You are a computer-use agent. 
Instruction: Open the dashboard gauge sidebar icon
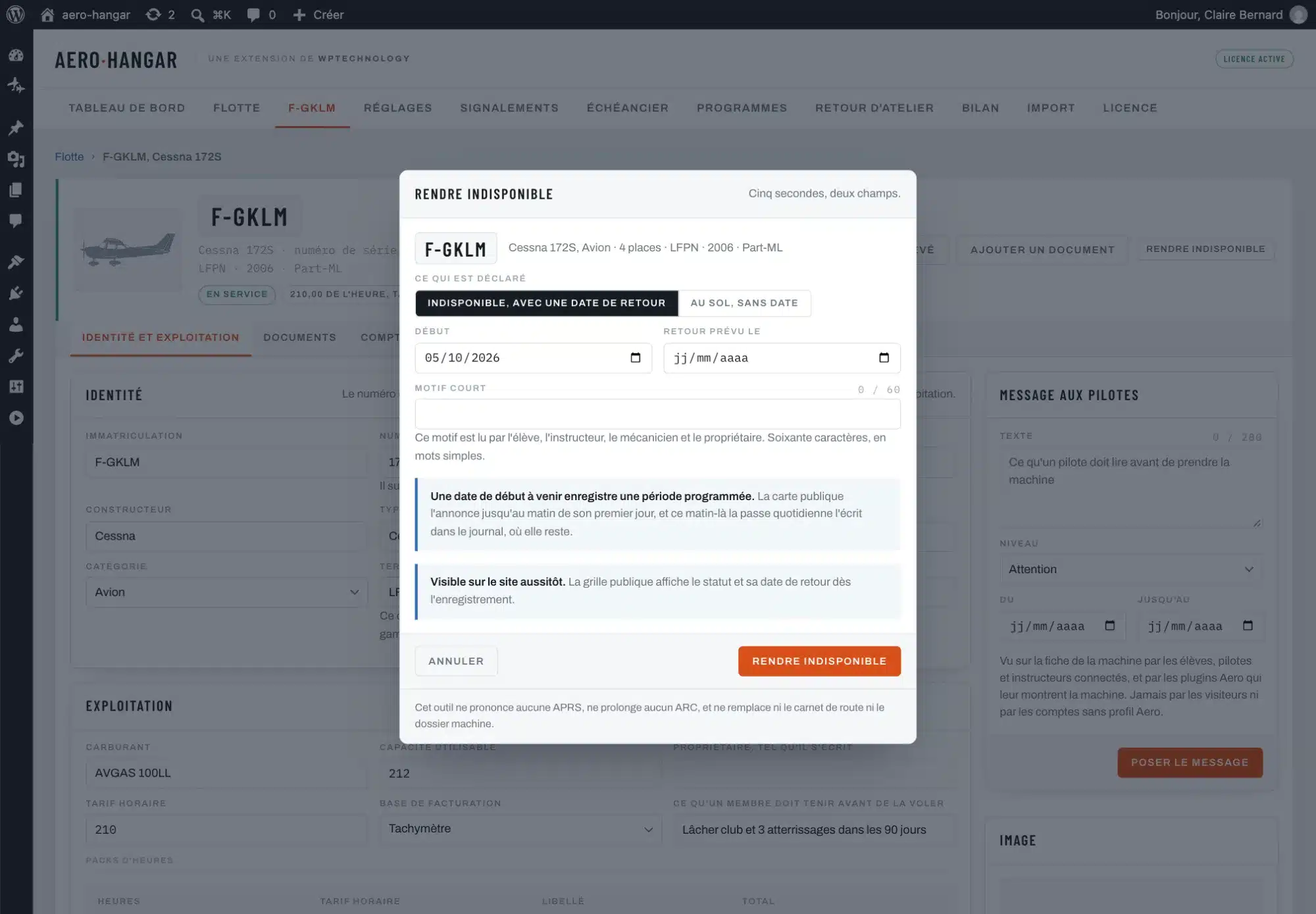(16, 55)
